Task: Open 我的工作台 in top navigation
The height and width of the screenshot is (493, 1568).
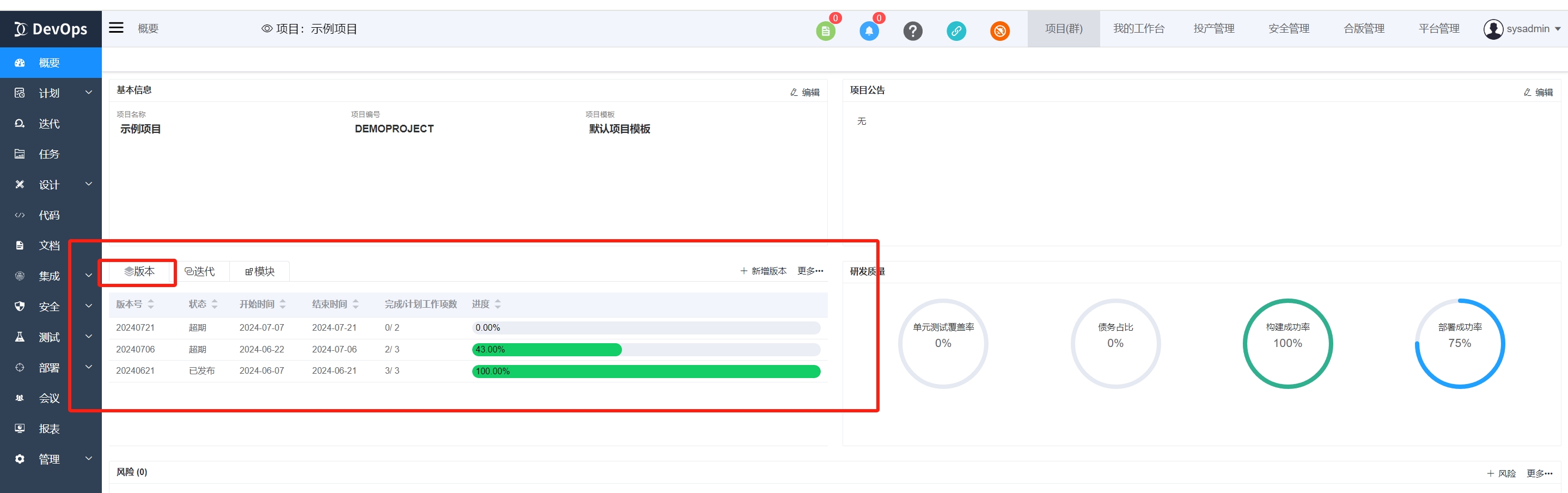Action: [x=1138, y=29]
